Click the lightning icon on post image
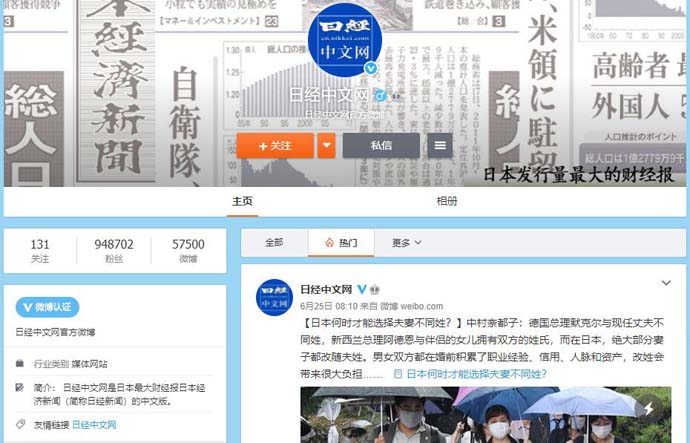This screenshot has width=690, height=443. pyautogui.click(x=649, y=408)
